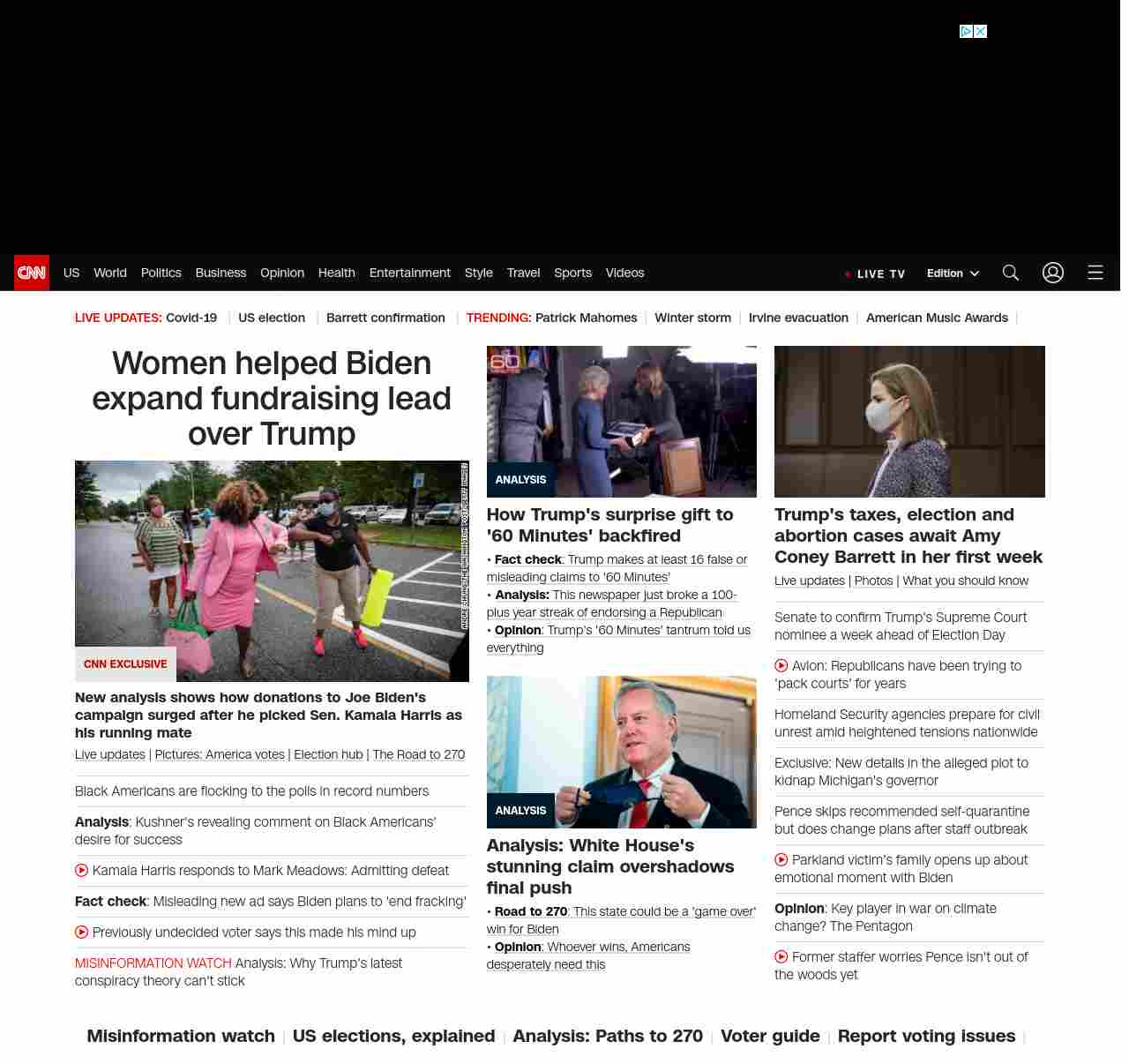The height and width of the screenshot is (1064, 1129).
Task: Open the '60 Minutes' story thumbnail
Action: tap(621, 422)
